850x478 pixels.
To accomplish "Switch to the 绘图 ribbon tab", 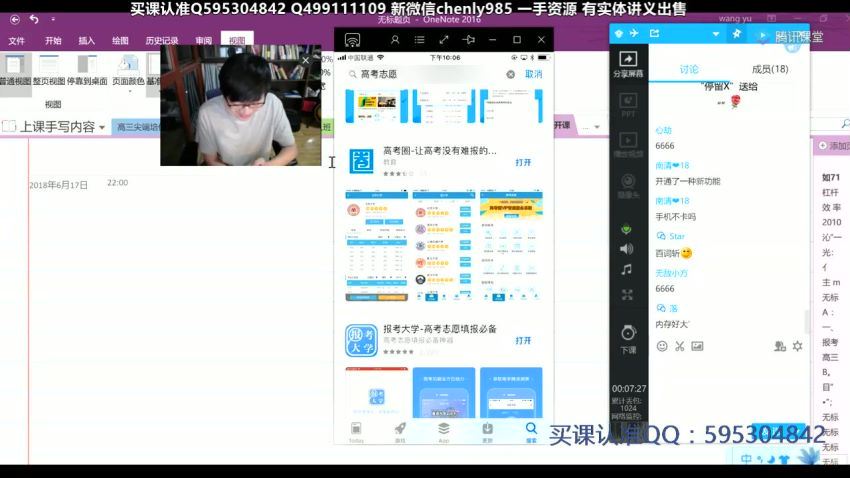I will 120,41.
